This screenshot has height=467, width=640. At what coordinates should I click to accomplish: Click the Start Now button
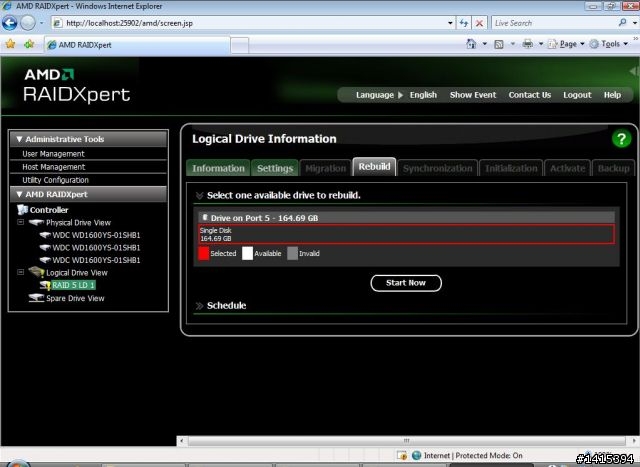click(406, 283)
